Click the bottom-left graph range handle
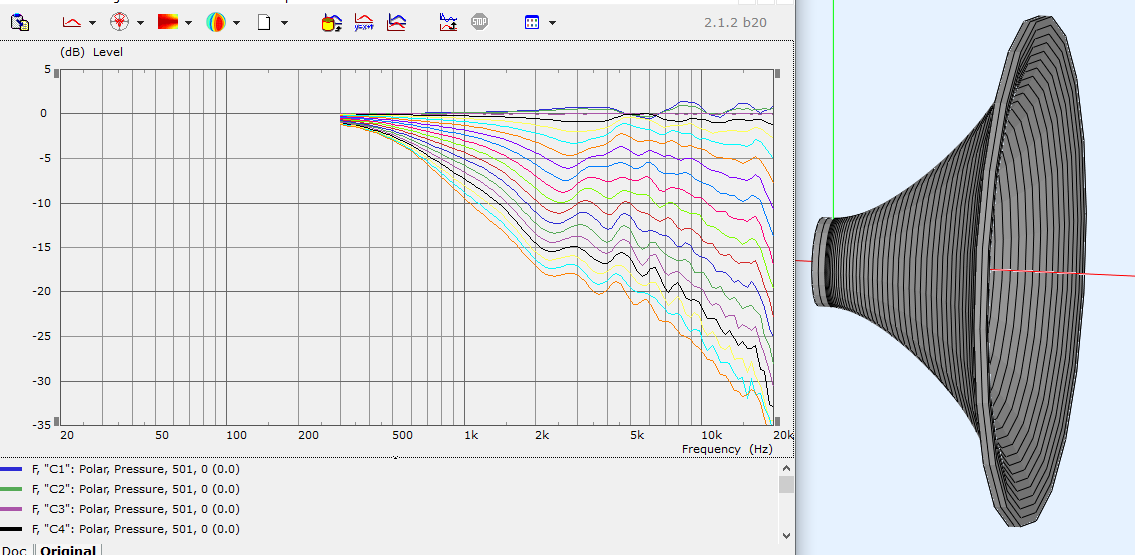The image size is (1135, 555). pyautogui.click(x=56, y=421)
